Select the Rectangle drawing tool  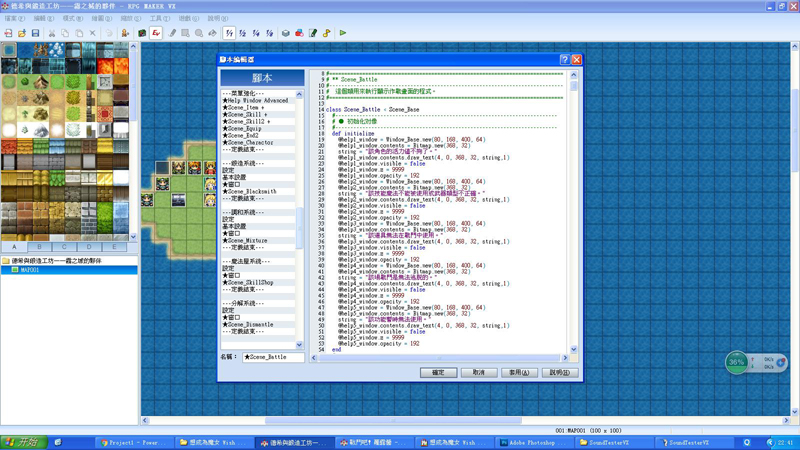(185, 33)
